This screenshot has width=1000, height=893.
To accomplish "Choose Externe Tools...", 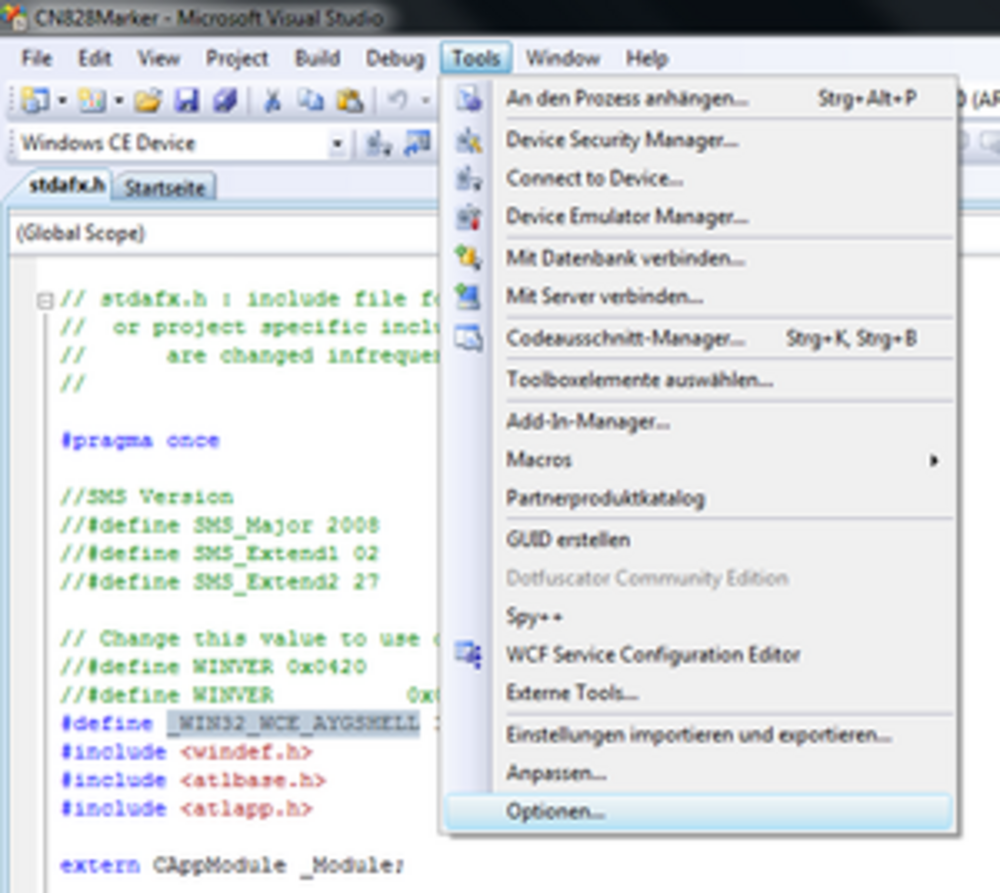I will pos(700,693).
